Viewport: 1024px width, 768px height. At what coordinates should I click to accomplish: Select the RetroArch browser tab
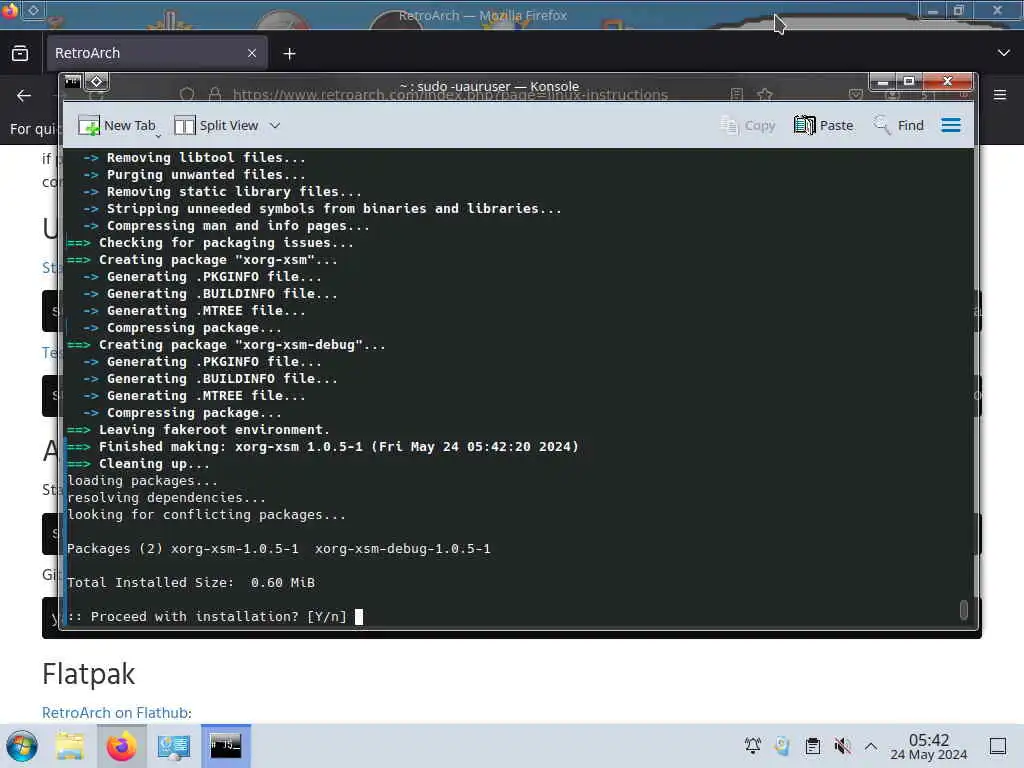pyautogui.click(x=156, y=53)
